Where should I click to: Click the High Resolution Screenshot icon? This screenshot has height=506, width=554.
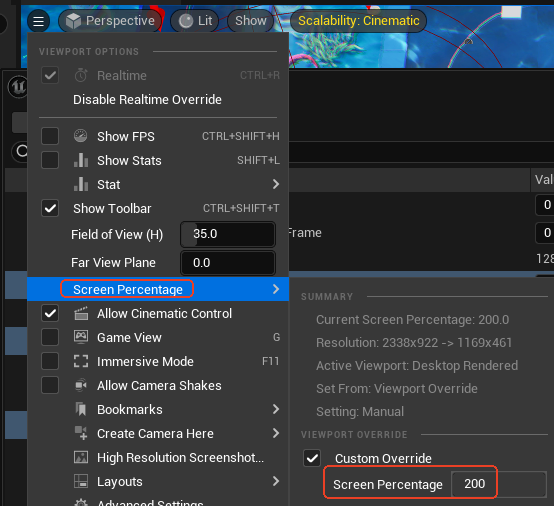pyautogui.click(x=81, y=457)
